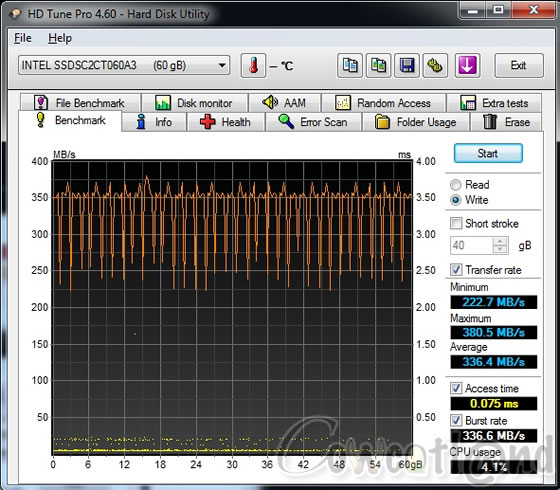560x490 pixels.
Task: Minimize the HD Tune Pro window
Action: coord(472,10)
